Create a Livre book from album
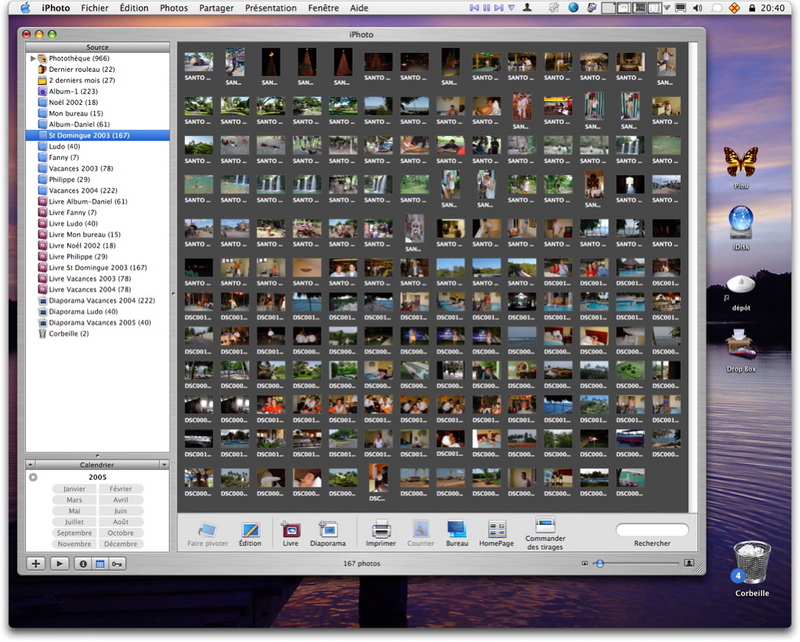 [290, 530]
